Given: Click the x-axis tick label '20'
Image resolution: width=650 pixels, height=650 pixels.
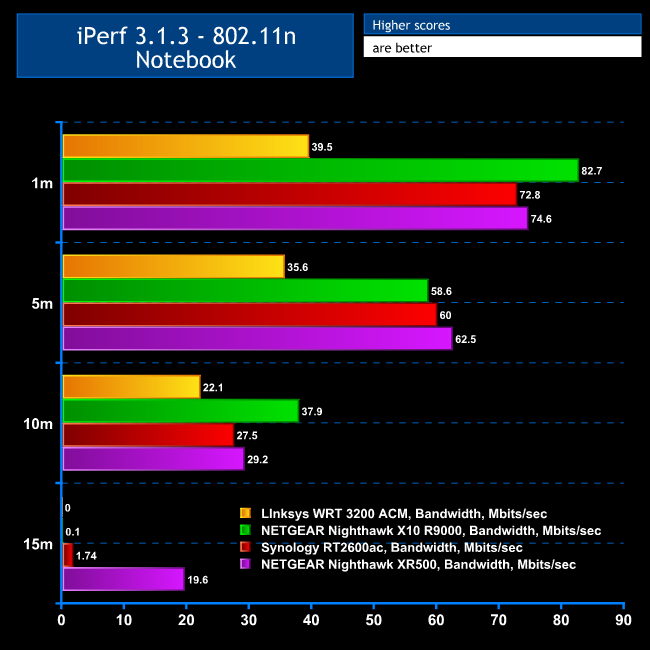Looking at the screenshot, I should pyautogui.click(x=186, y=620).
